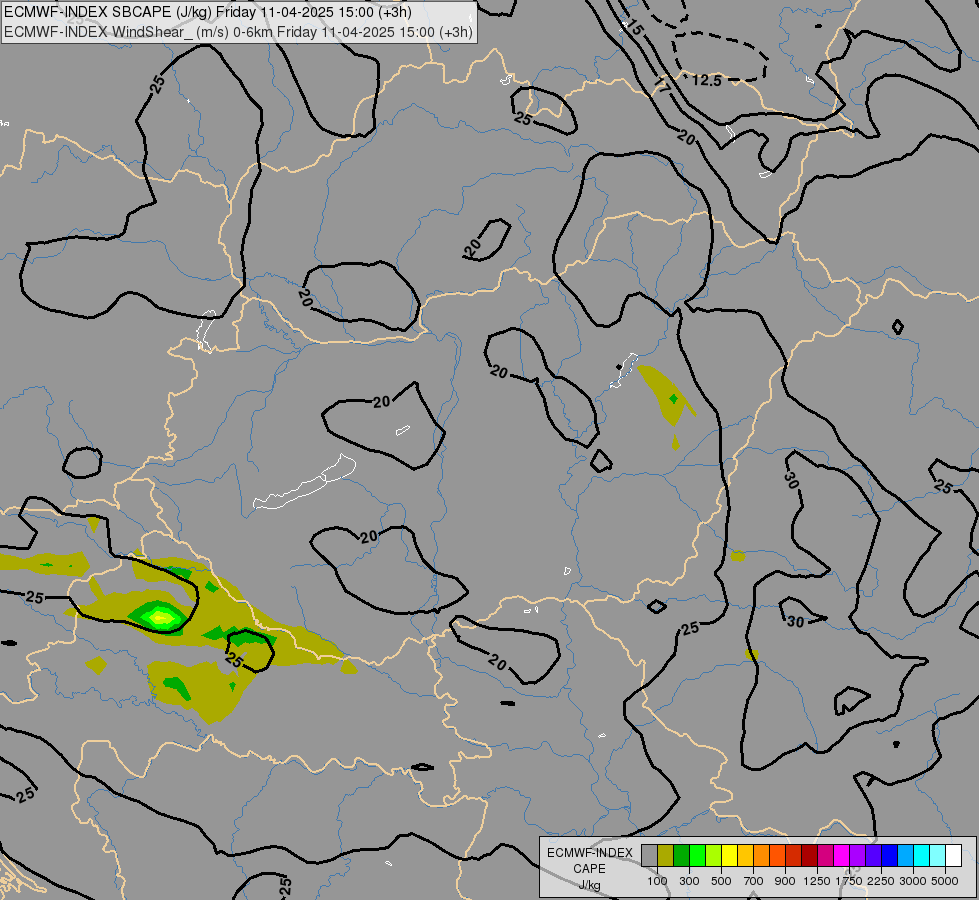This screenshot has height=900, width=979.
Task: Choose the chartreuse yellow-green legend swatch
Action: point(714,855)
